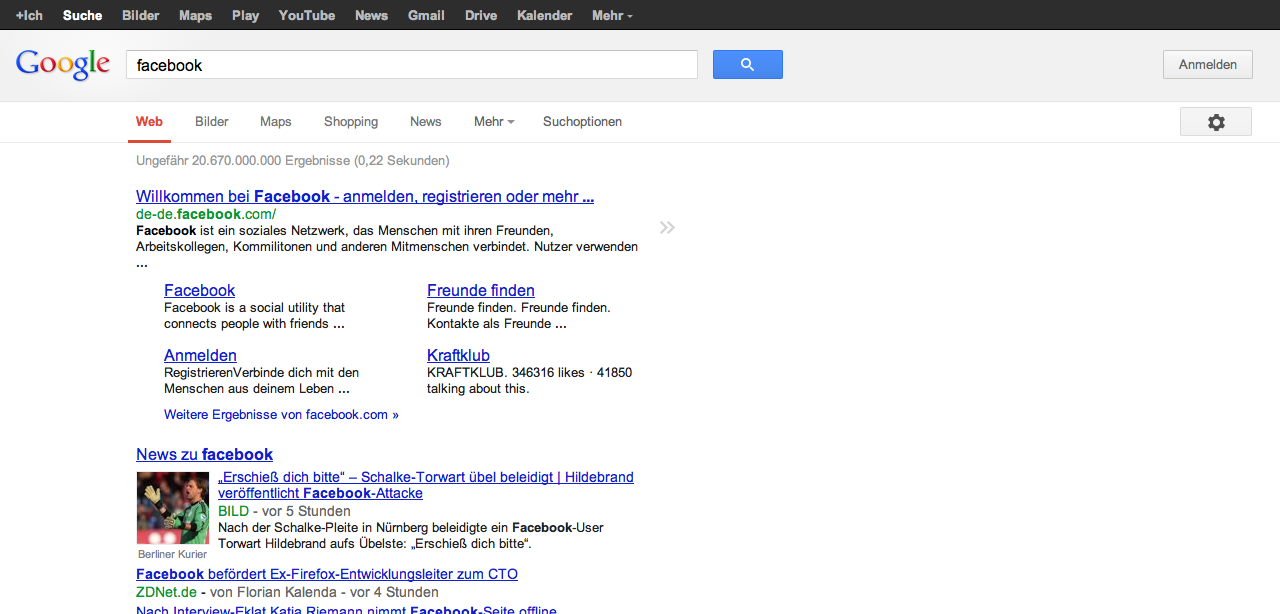Click the blue magnifier search button

click(x=747, y=65)
